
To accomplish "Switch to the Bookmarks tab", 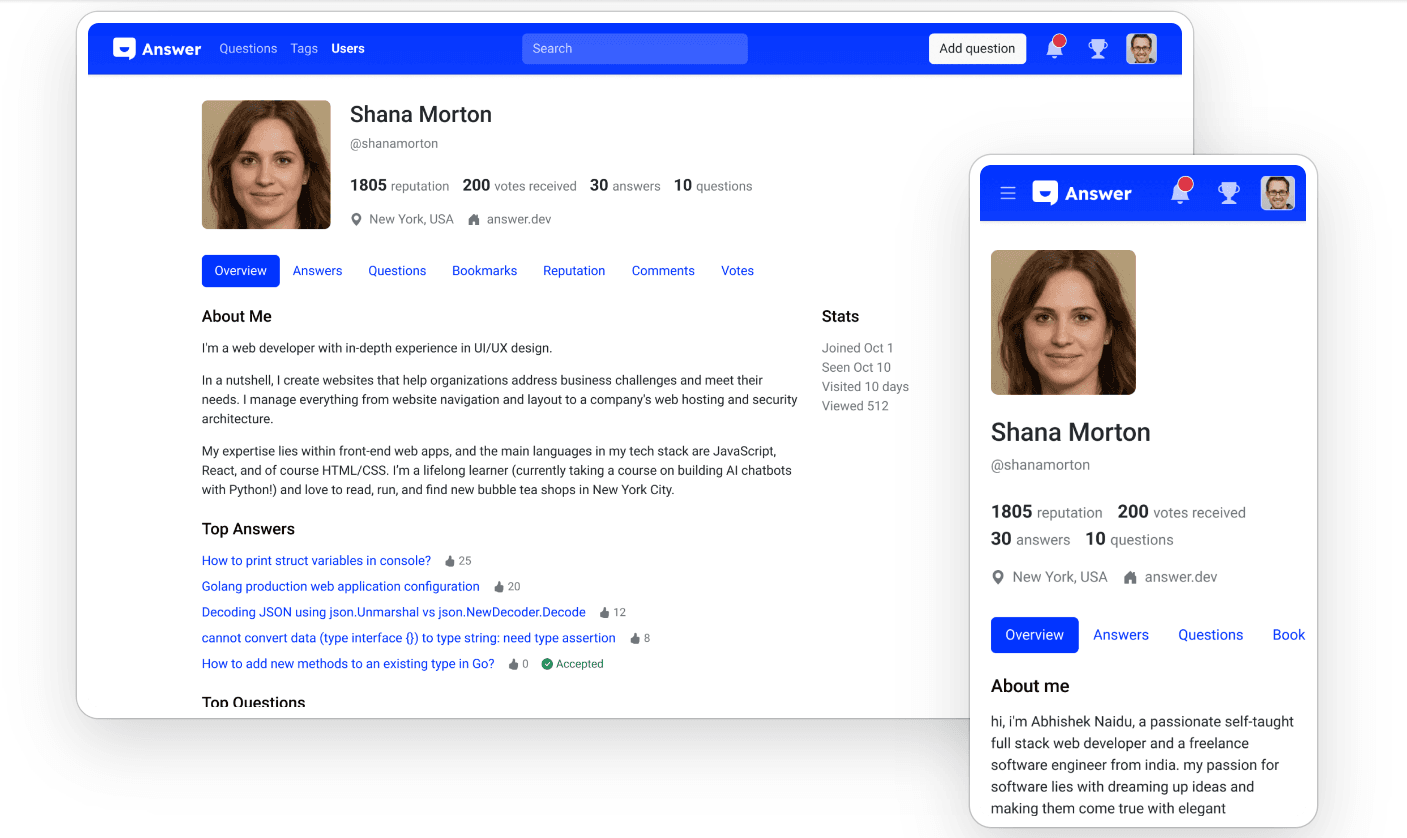I will [x=484, y=271].
